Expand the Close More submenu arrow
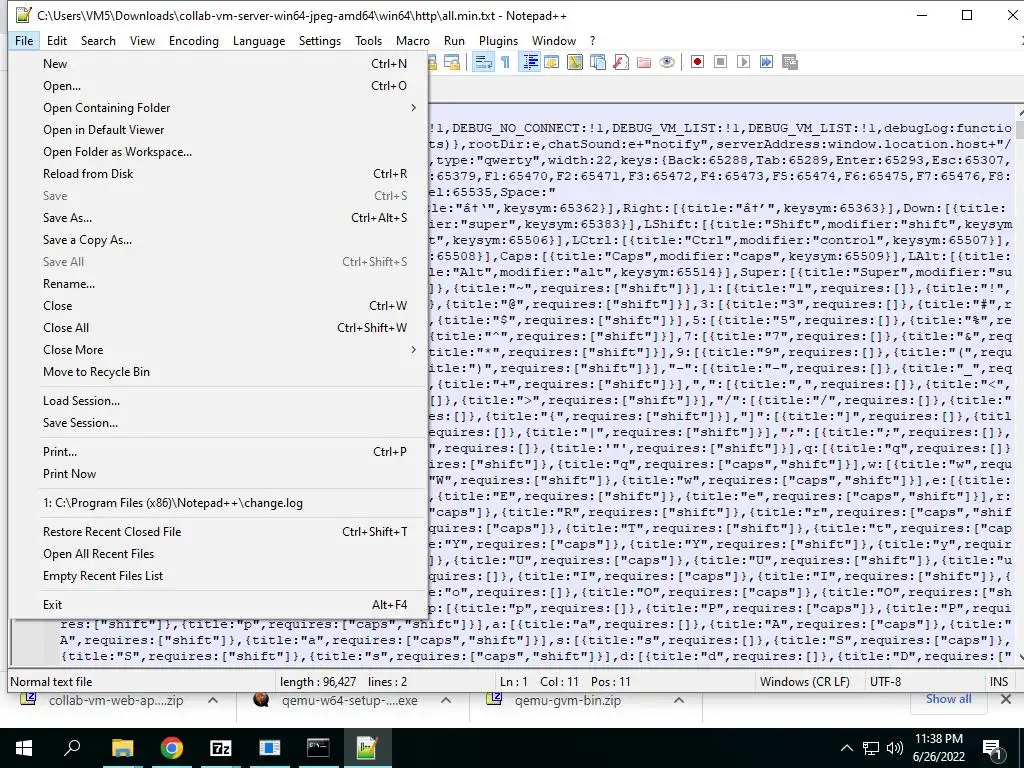Viewport: 1024px width, 768px height. coord(413,349)
